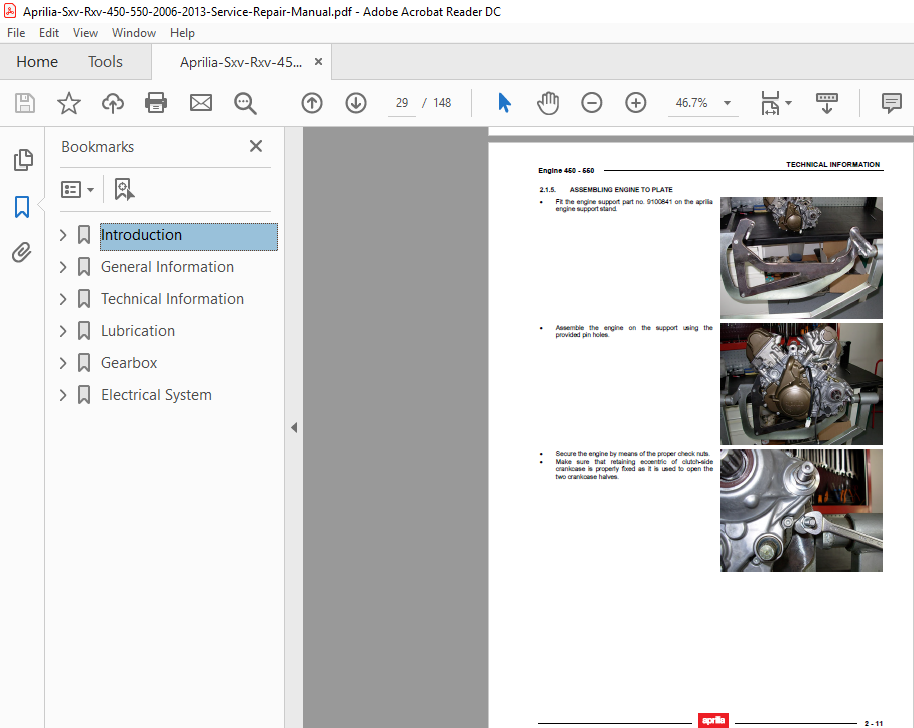Image resolution: width=914 pixels, height=728 pixels.
Task: Jump to Electrical System bookmark
Action: click(156, 395)
